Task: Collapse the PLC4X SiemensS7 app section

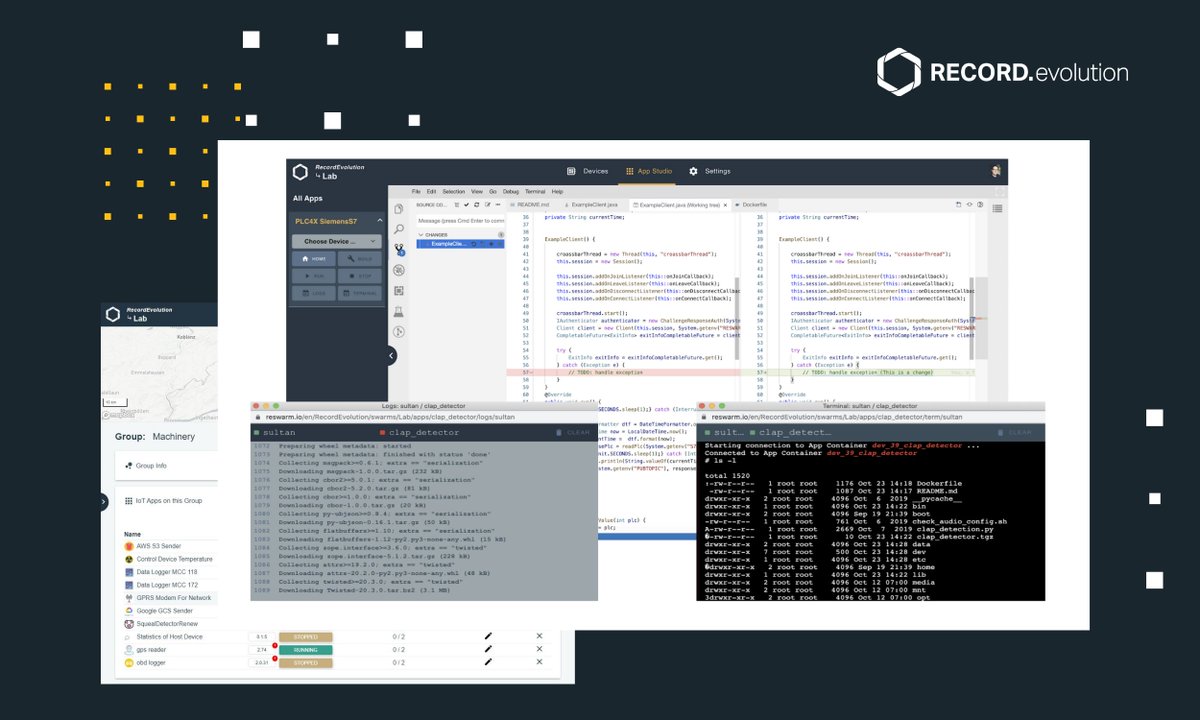Action: point(378,220)
